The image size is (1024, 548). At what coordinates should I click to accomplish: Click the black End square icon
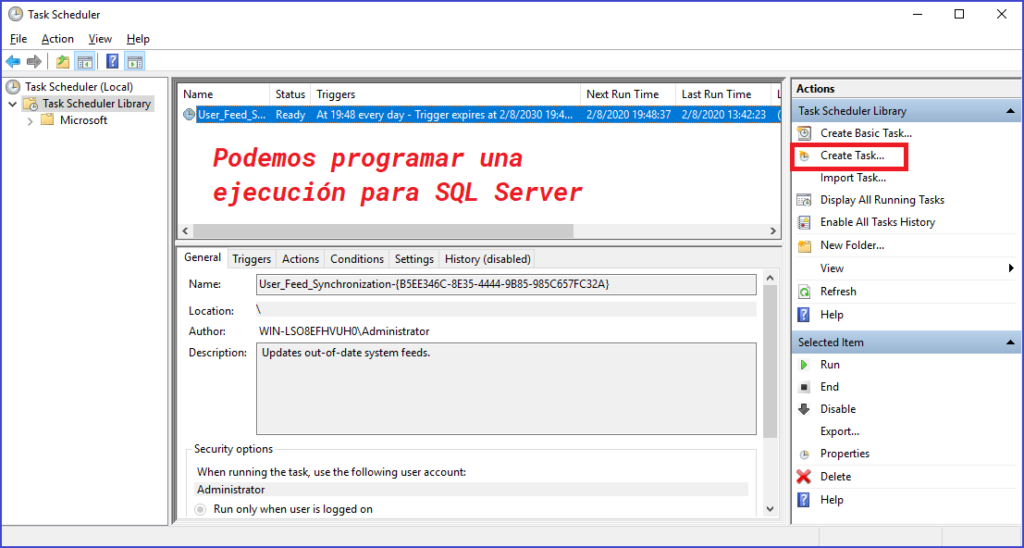[805, 387]
